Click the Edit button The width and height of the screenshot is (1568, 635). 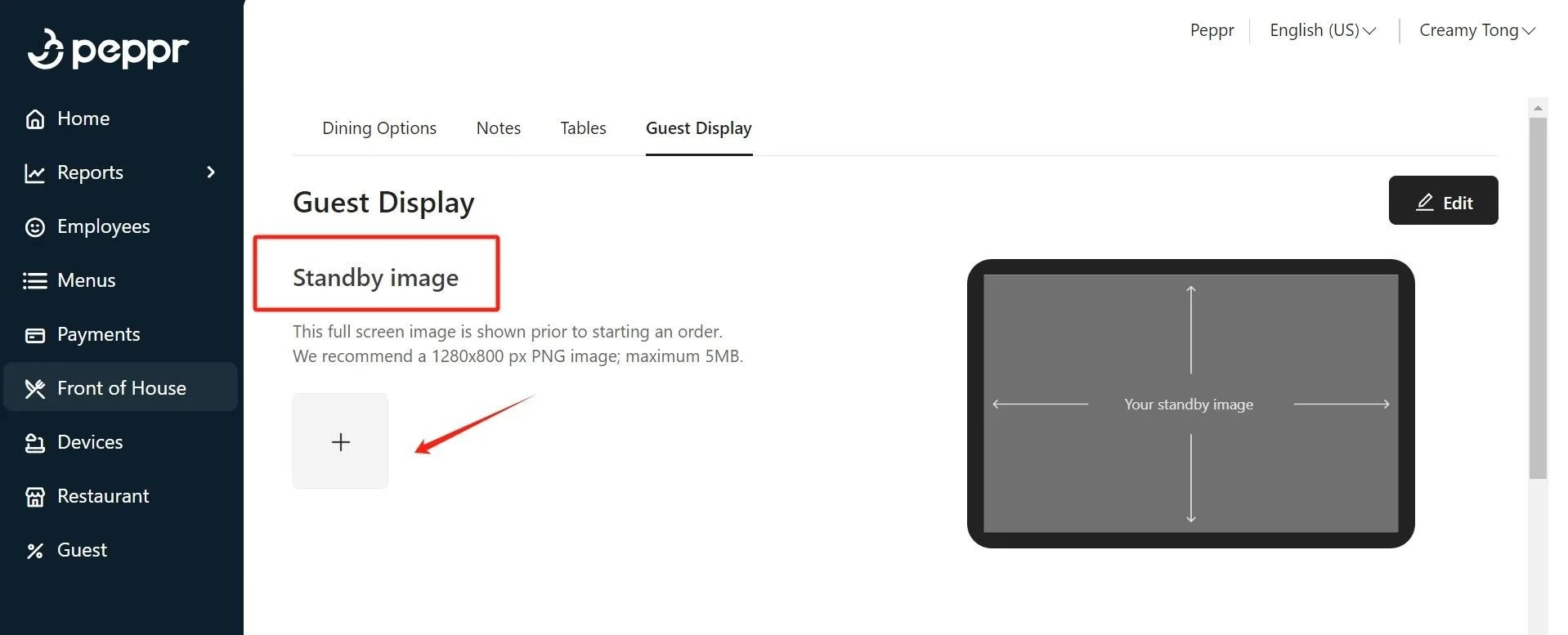(1443, 200)
